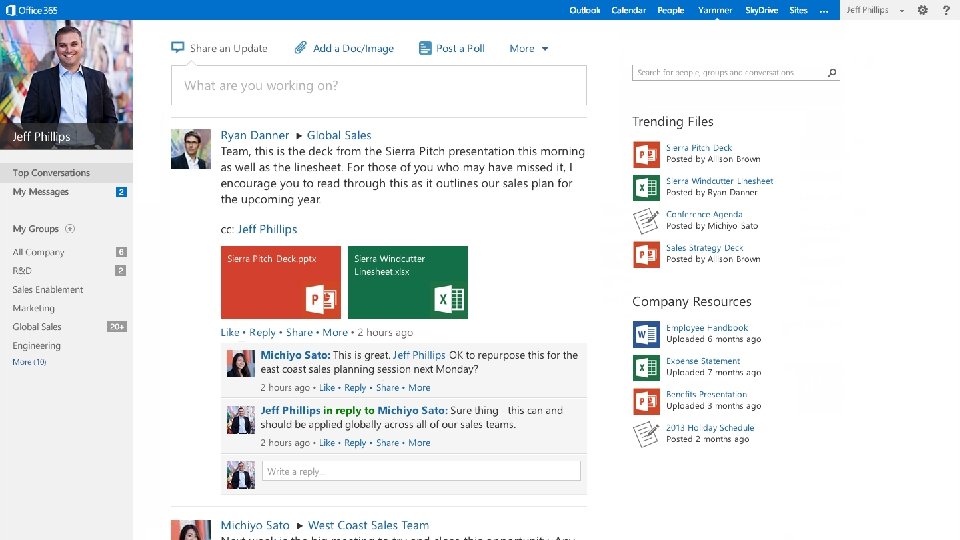The width and height of the screenshot is (960, 540).
Task: Click the 20+ badge beside Global Sales
Action: pos(117,326)
